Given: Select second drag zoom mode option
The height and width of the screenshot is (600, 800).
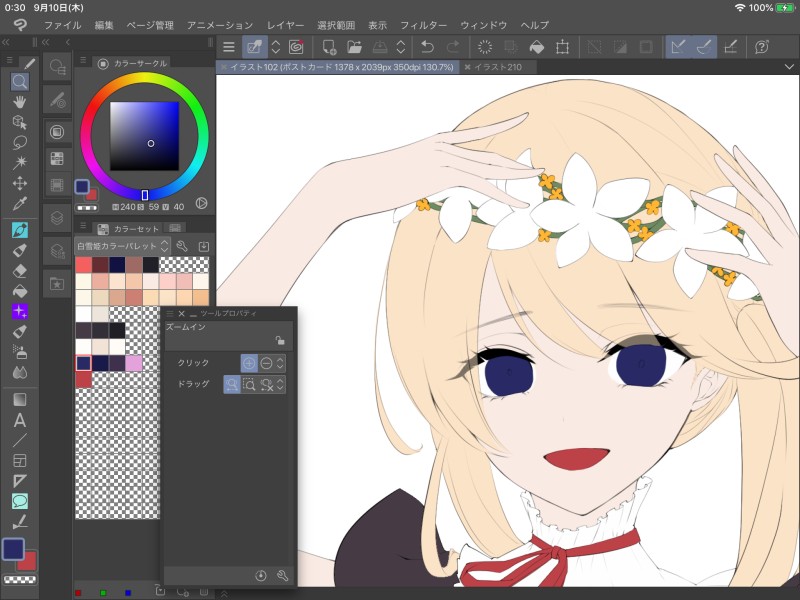Looking at the screenshot, I should coord(249,384).
